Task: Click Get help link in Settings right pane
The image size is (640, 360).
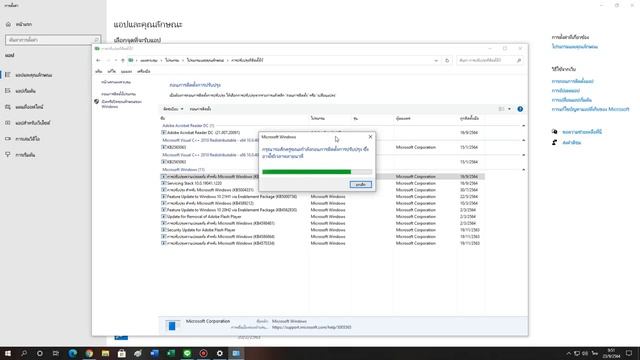Action: pyautogui.click(x=582, y=132)
